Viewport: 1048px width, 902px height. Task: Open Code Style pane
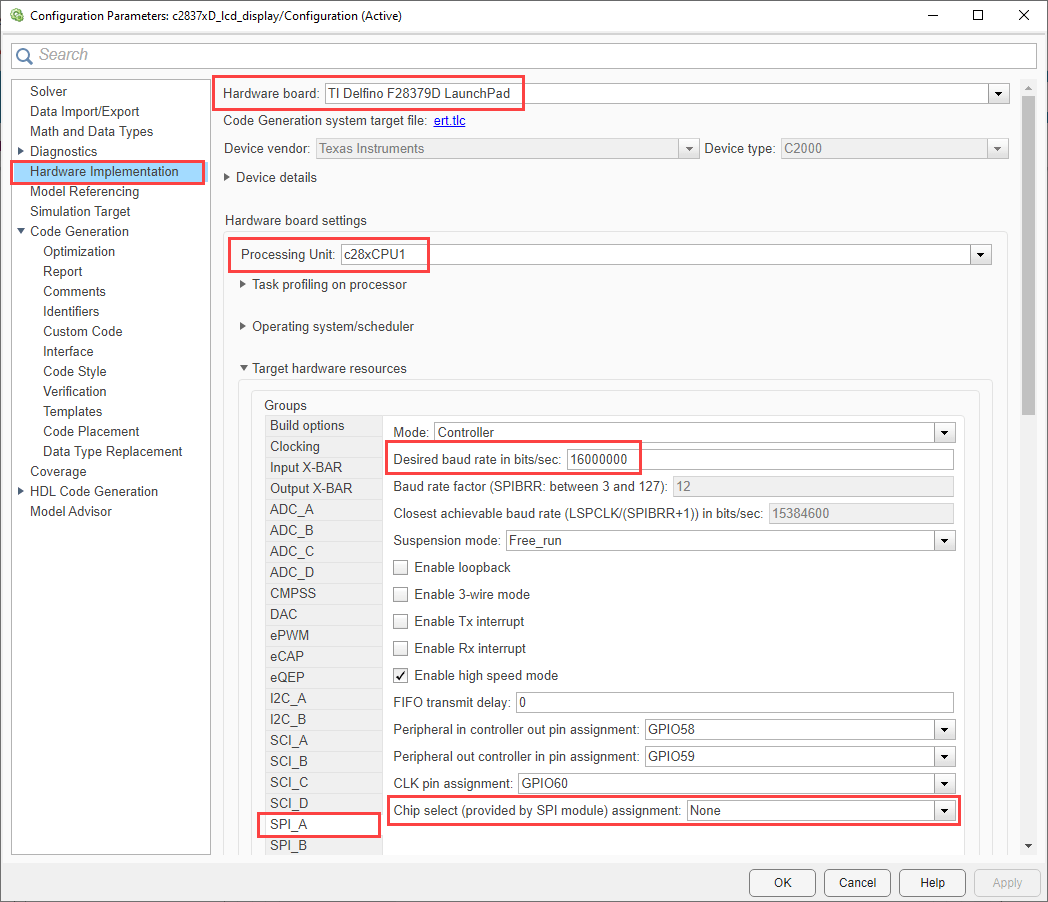(75, 371)
